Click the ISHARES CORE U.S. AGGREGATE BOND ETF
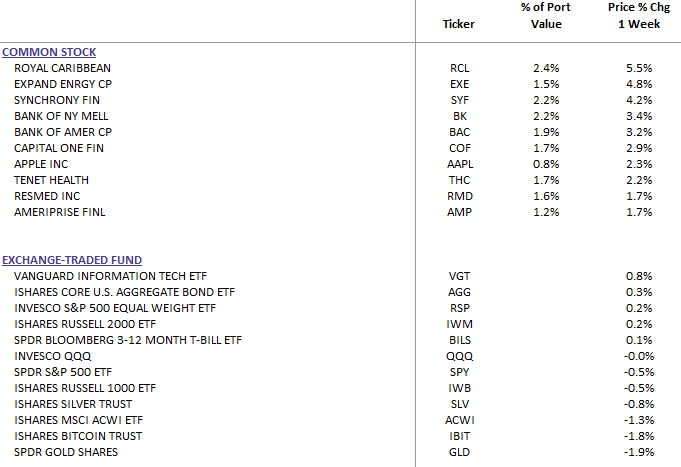This screenshot has width=681, height=467. pos(124,292)
